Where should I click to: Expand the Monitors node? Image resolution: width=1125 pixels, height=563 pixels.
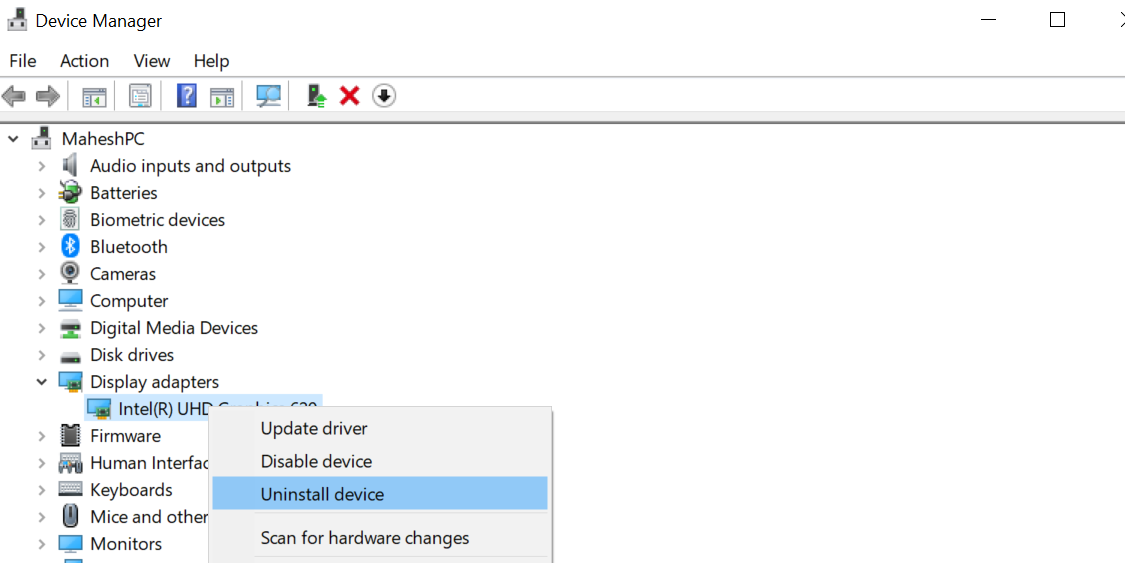pyautogui.click(x=42, y=544)
